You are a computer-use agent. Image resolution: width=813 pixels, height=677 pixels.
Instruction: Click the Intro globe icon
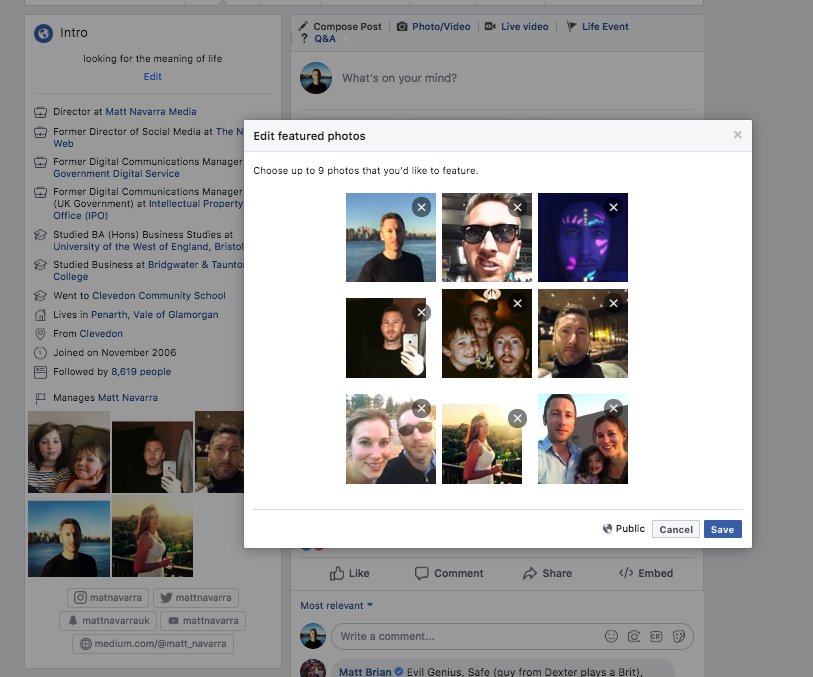tap(44, 33)
